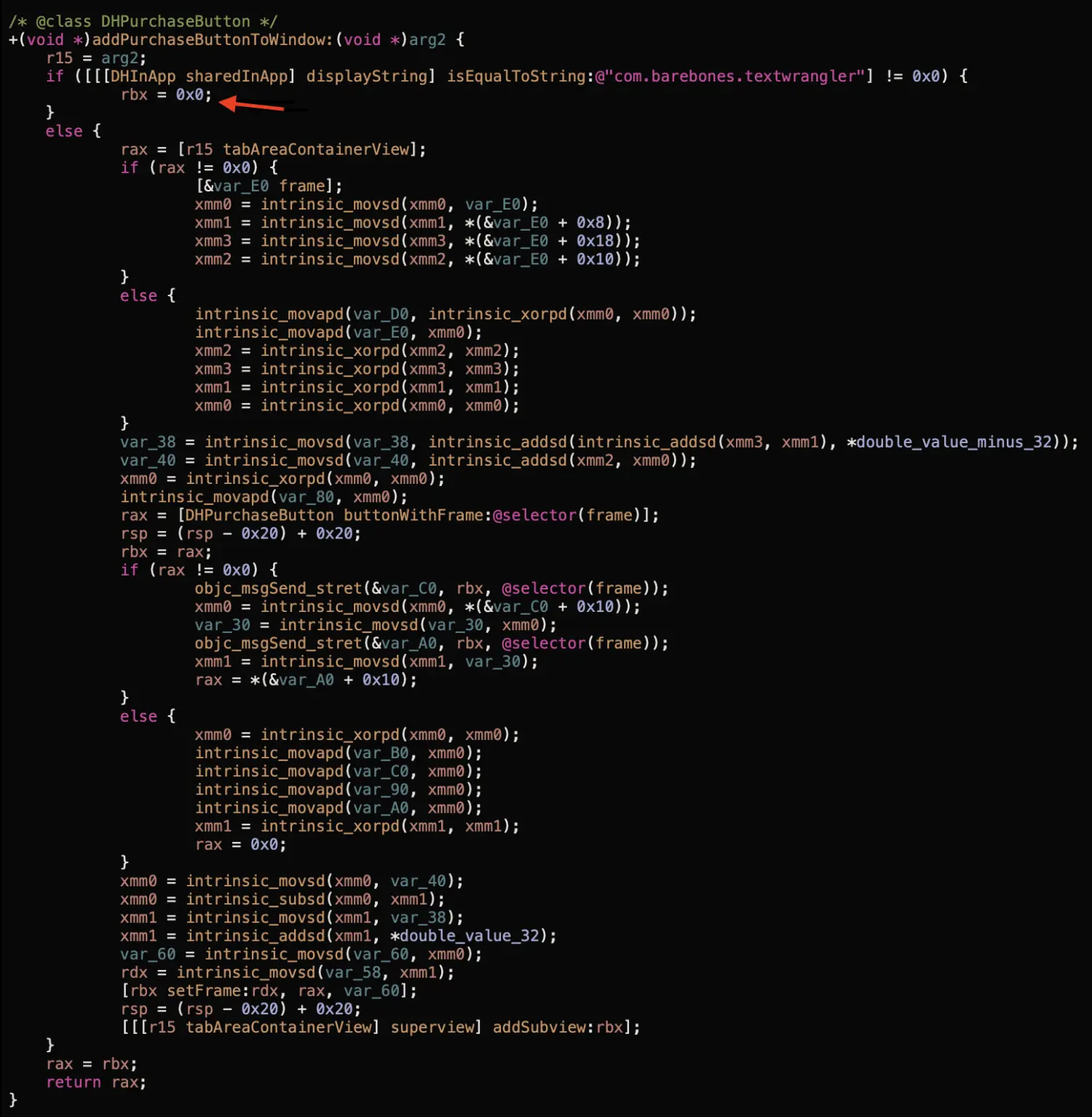Viewport: 1092px width, 1117px height.
Task: Click 'objc_msgSend_stret(&var_C0, rbx' line
Action: click(x=432, y=588)
